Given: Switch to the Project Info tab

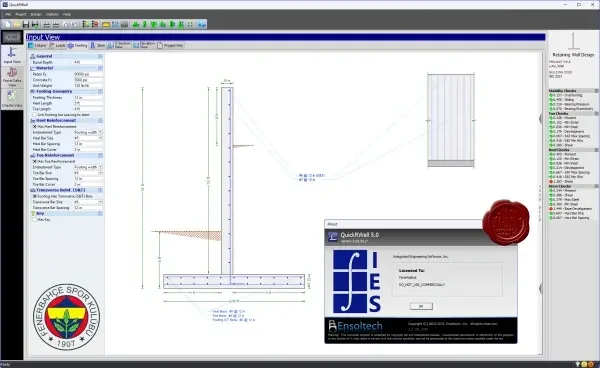Looking at the screenshot, I should pyautogui.click(x=170, y=46).
